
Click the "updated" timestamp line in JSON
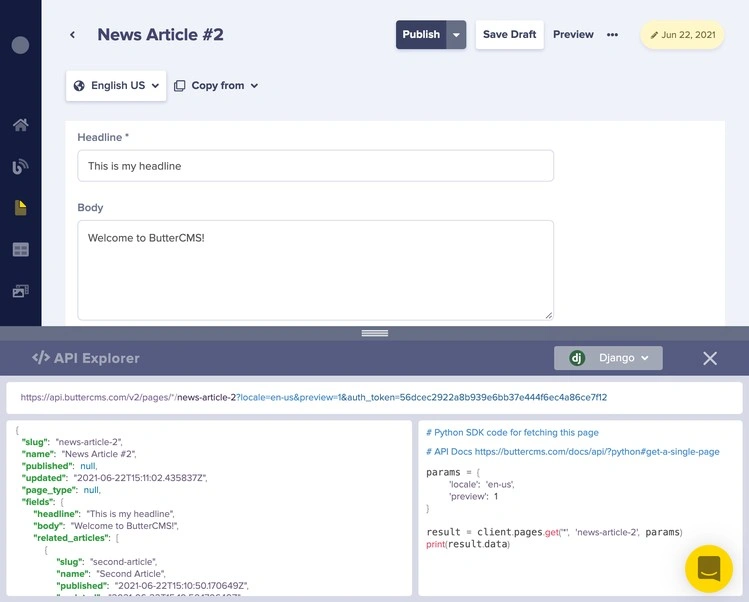point(114,478)
